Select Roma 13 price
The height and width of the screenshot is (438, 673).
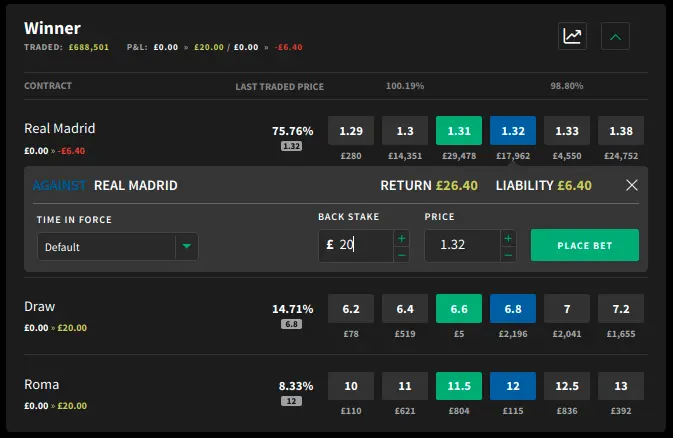coord(621,386)
